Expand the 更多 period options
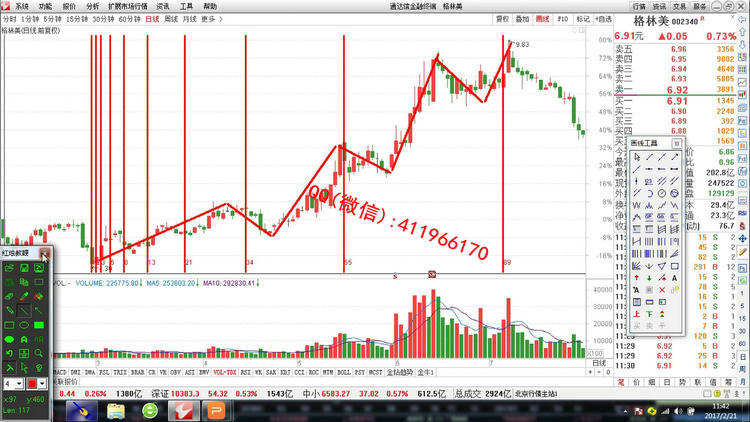This screenshot has width=750, height=422. pyautogui.click(x=209, y=19)
